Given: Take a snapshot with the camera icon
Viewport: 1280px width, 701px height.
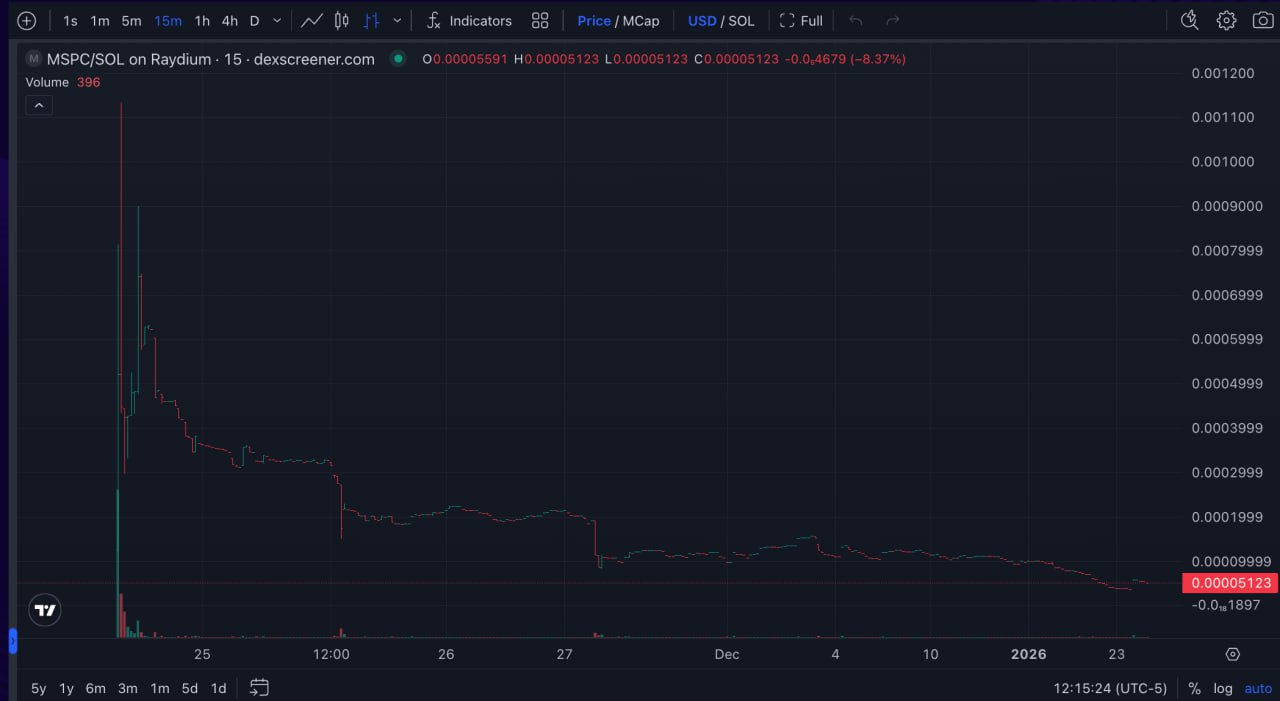Looking at the screenshot, I should pyautogui.click(x=1262, y=20).
